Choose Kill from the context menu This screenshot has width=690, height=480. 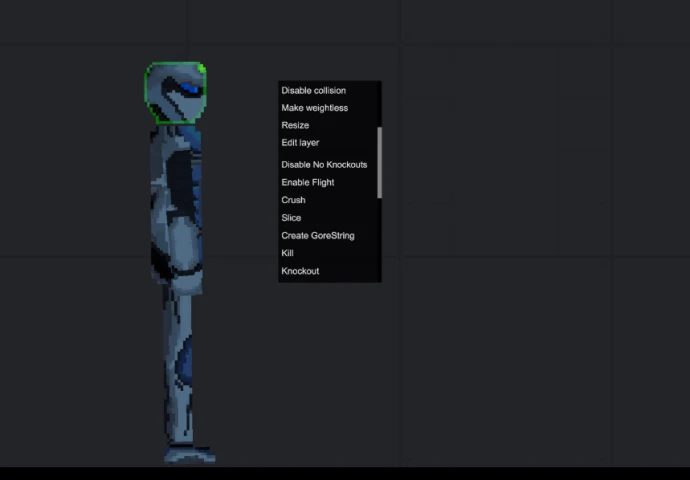tap(287, 254)
